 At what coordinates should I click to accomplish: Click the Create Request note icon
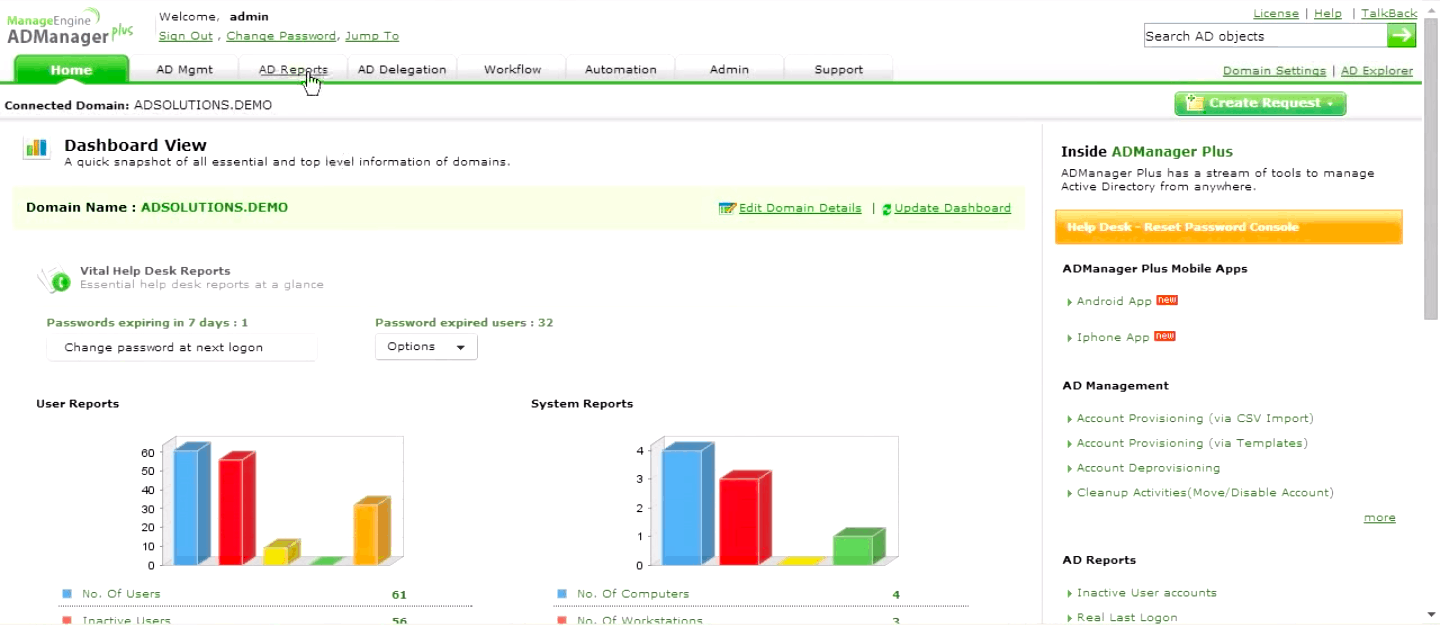click(1194, 103)
